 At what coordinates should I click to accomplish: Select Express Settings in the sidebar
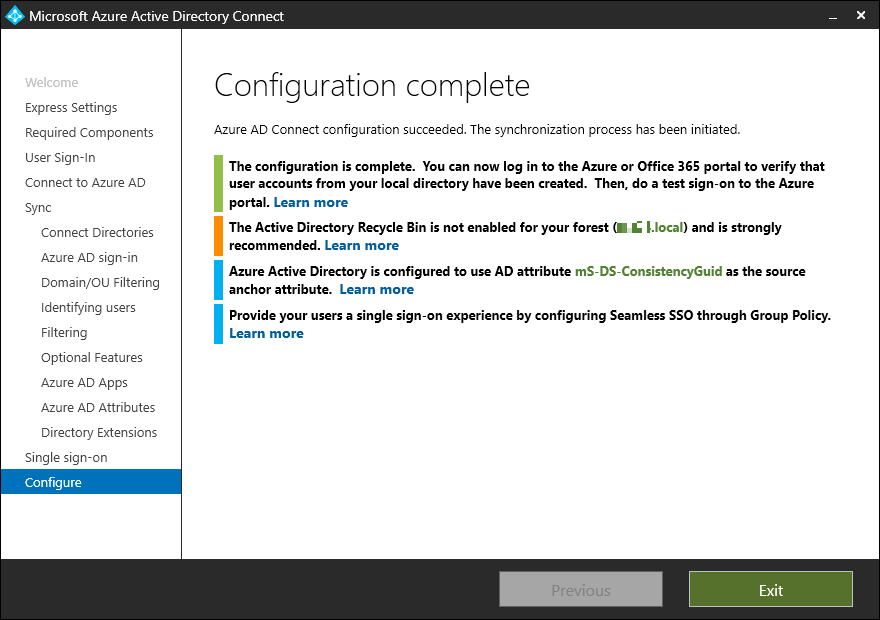coord(71,108)
